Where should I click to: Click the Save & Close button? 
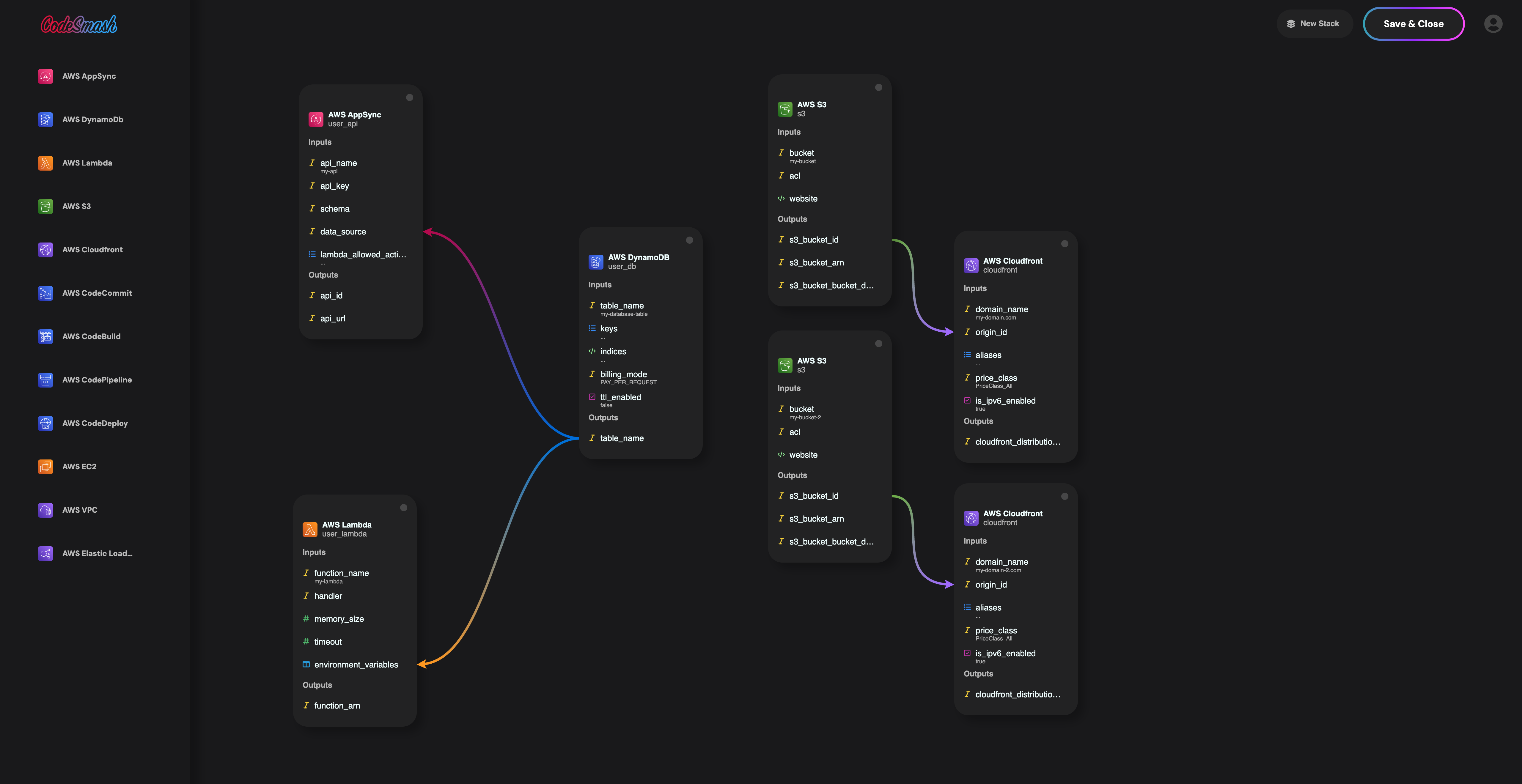point(1413,24)
